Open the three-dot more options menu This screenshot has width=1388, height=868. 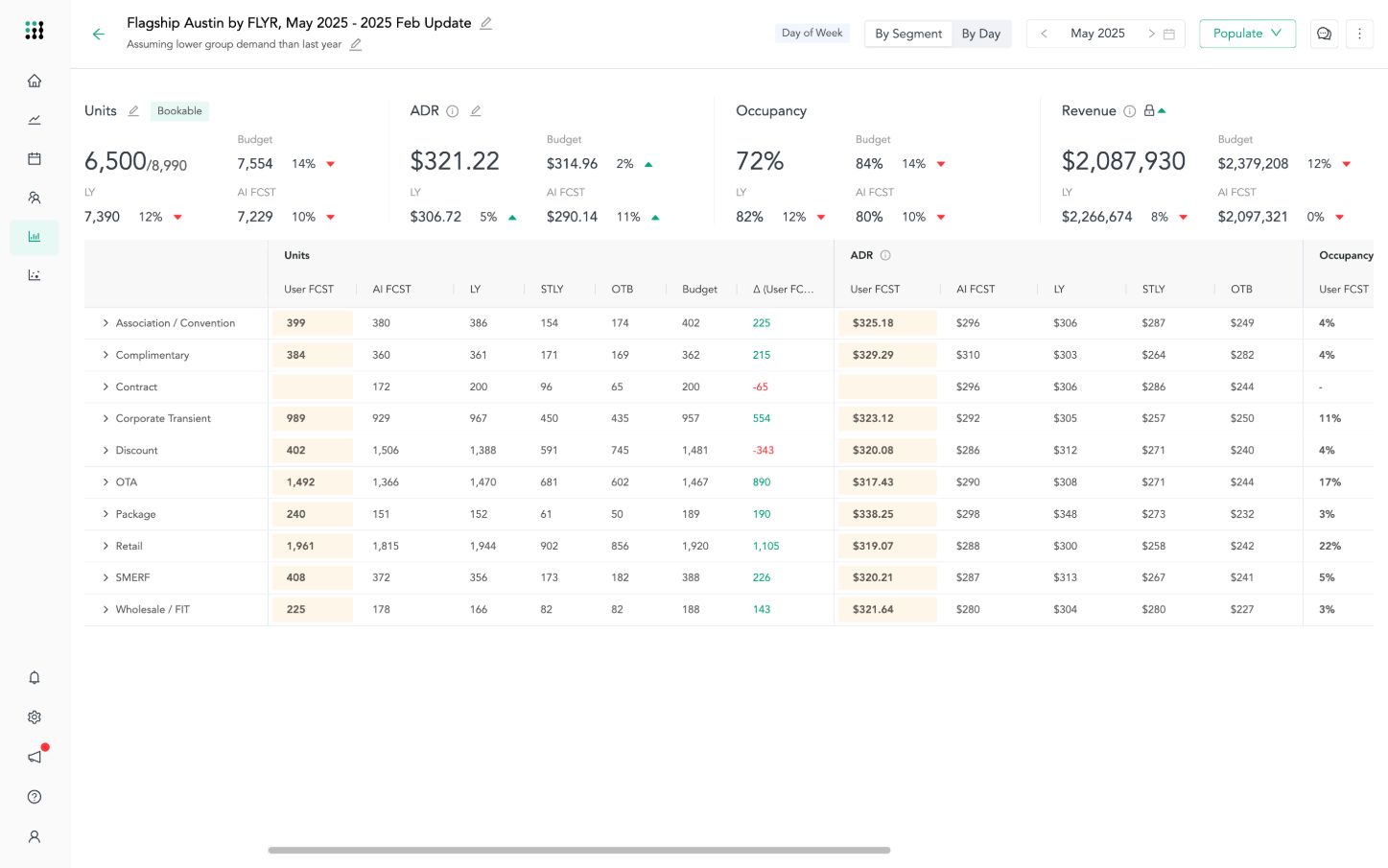[1359, 34]
